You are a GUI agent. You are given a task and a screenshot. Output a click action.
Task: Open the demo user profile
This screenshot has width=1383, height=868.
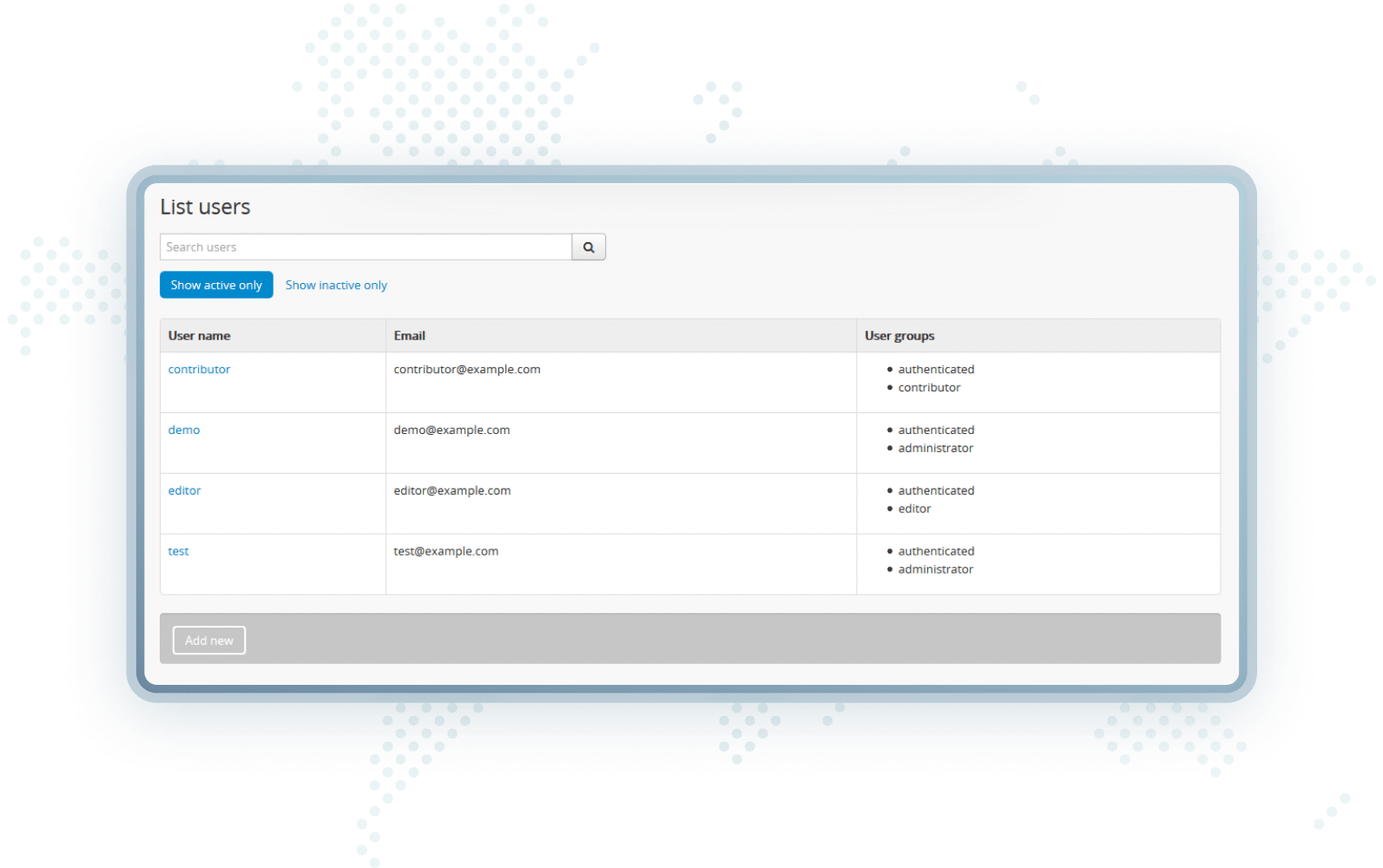click(184, 430)
